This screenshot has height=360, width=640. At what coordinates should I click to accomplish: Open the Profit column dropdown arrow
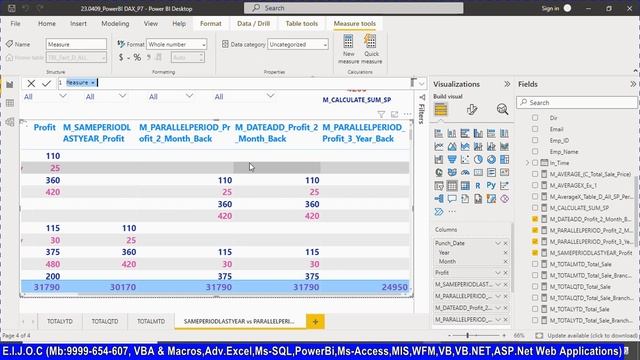[498, 273]
